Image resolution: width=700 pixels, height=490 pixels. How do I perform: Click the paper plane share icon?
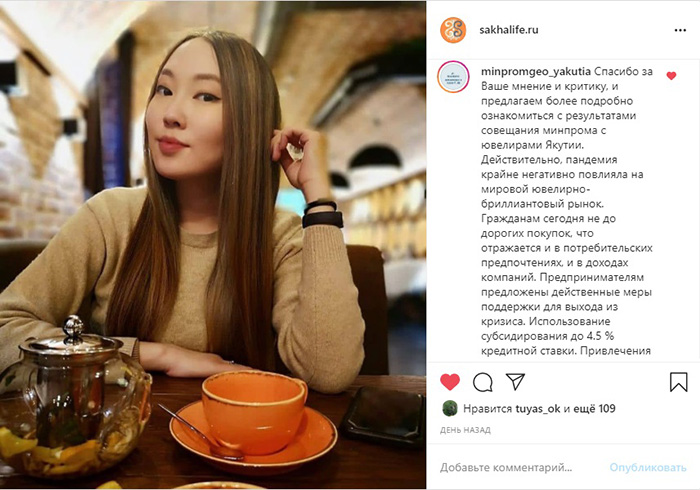[x=515, y=382]
